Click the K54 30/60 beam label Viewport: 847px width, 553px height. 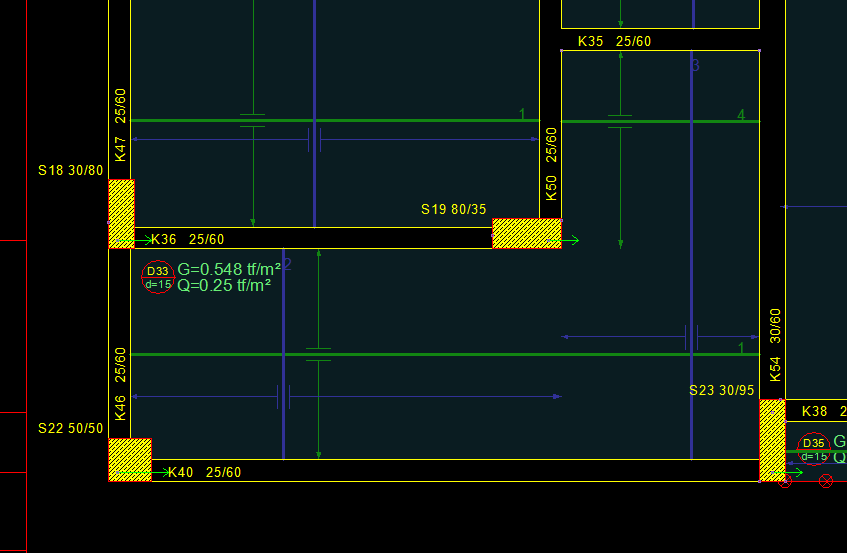[x=775, y=345]
